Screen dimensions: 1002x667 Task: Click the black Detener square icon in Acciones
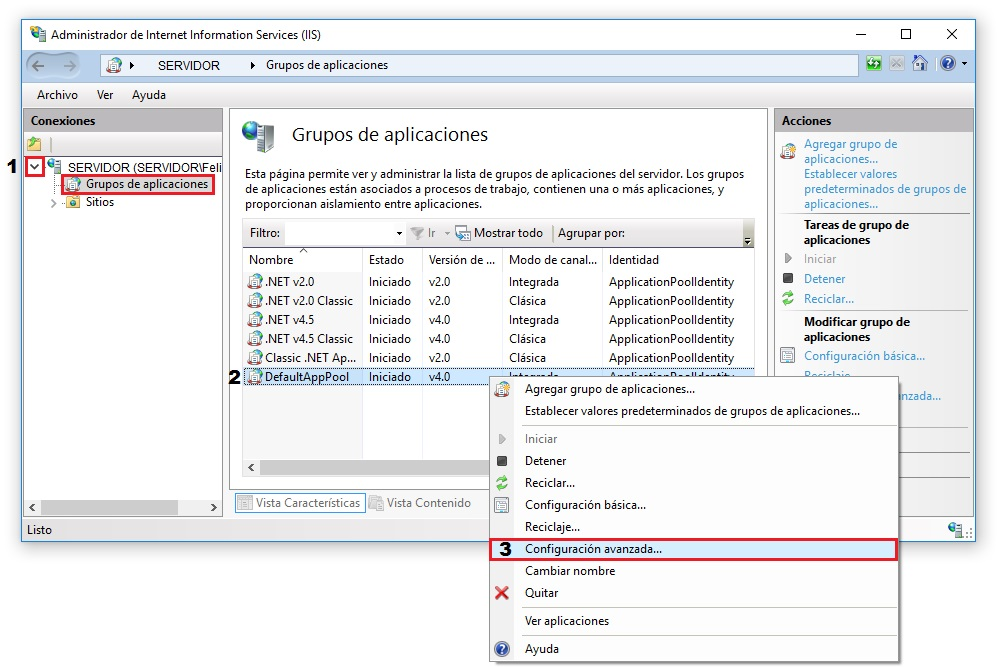(788, 278)
